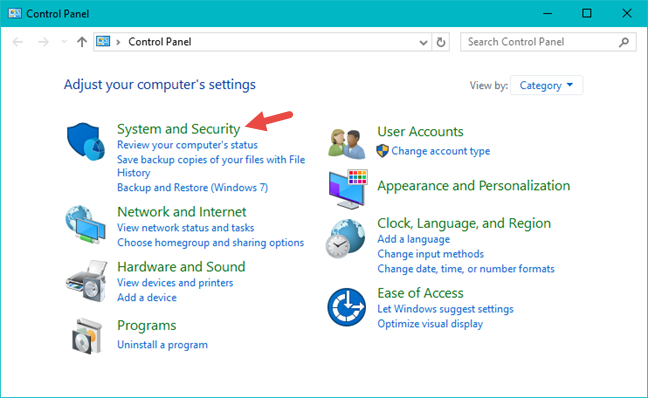Go up one level with the up arrow
The width and height of the screenshot is (648, 398).
82,42
